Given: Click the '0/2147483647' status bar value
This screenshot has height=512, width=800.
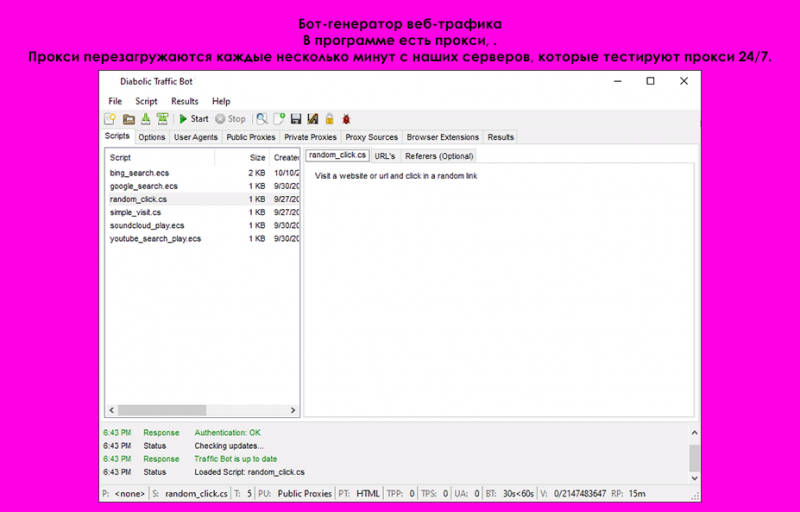Looking at the screenshot, I should pos(580,494).
